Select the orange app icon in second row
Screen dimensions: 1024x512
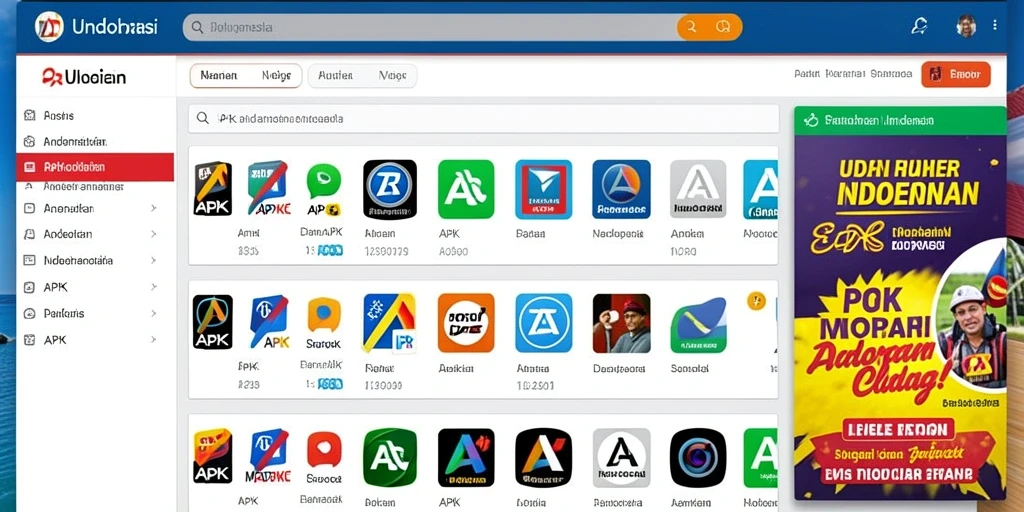click(466, 323)
